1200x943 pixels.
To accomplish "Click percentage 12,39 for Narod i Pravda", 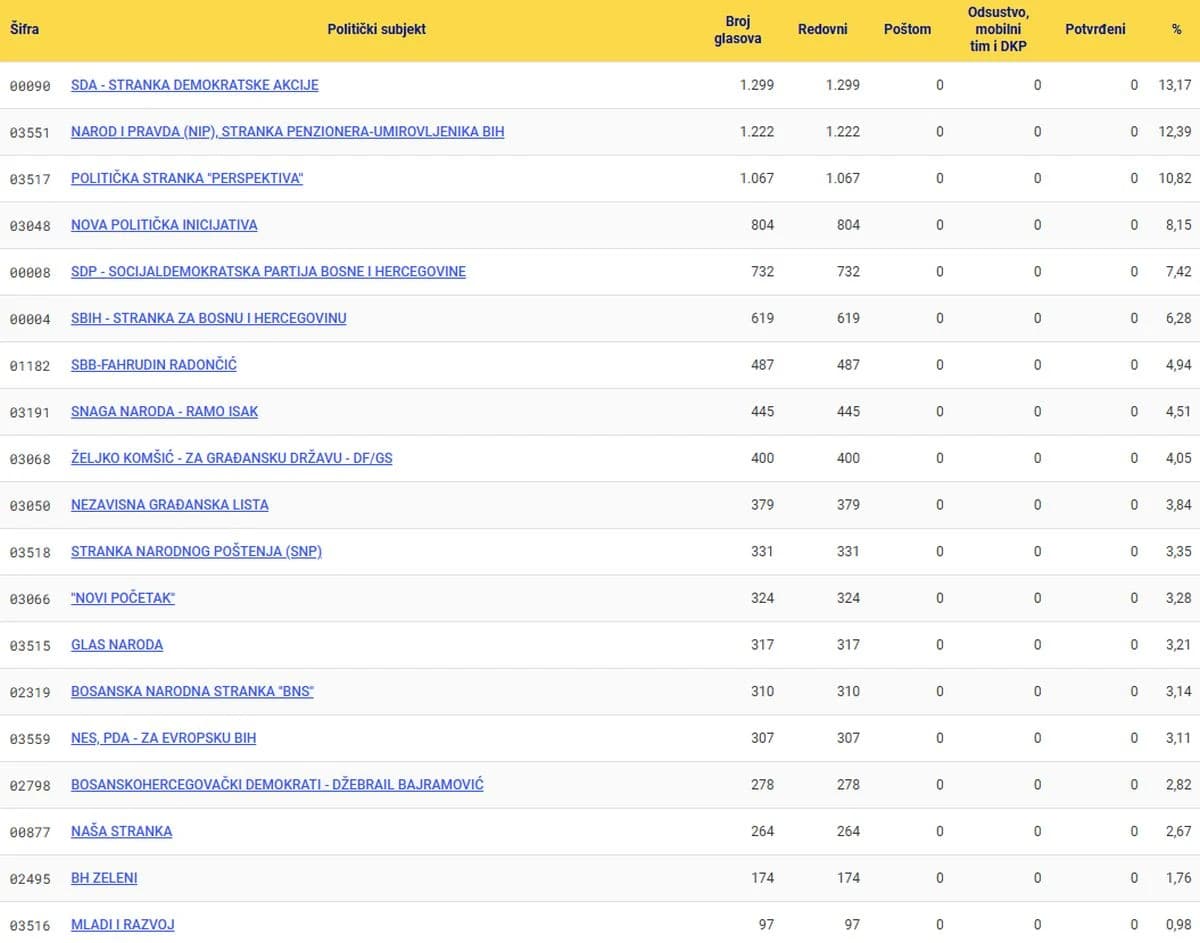I will tap(1175, 132).
